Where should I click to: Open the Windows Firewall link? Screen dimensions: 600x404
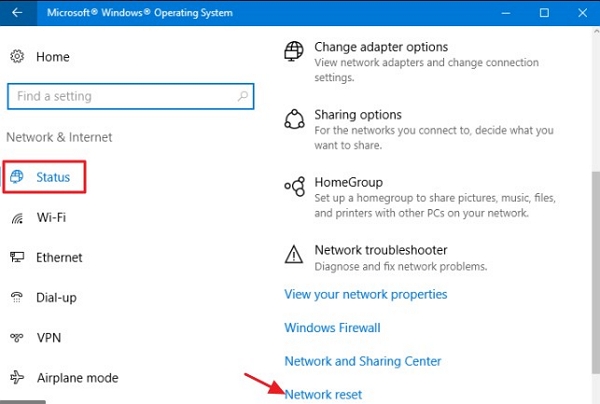point(332,328)
